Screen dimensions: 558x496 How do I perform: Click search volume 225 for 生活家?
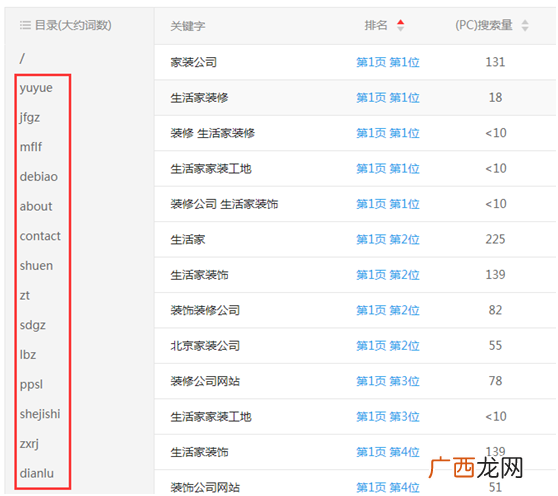pos(495,239)
